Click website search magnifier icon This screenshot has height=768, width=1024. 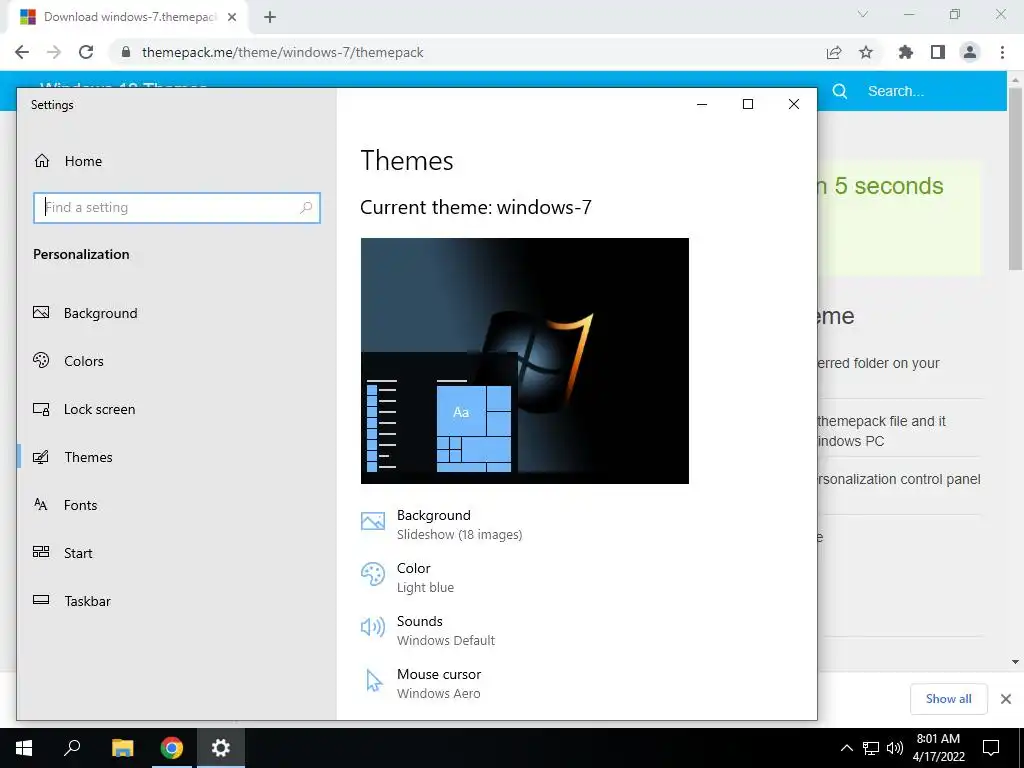pyautogui.click(x=840, y=91)
